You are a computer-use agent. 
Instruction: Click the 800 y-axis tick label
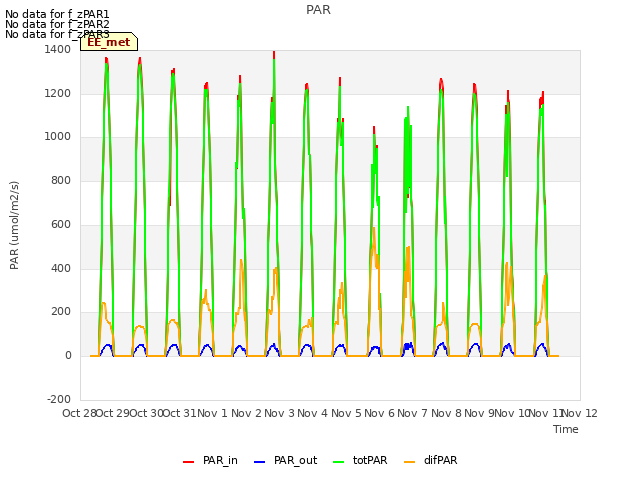pos(61,180)
